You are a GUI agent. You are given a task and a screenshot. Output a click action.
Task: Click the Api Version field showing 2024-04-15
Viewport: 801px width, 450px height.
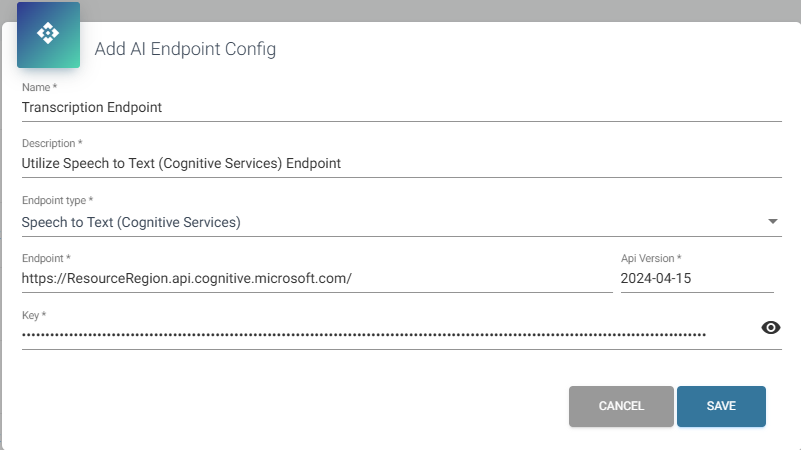point(696,279)
